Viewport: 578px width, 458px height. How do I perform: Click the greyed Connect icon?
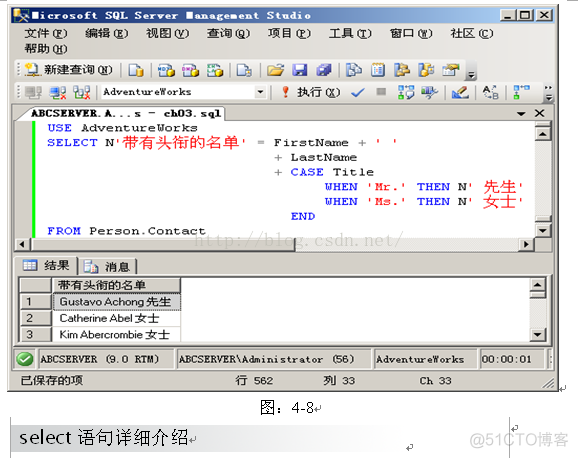34,92
